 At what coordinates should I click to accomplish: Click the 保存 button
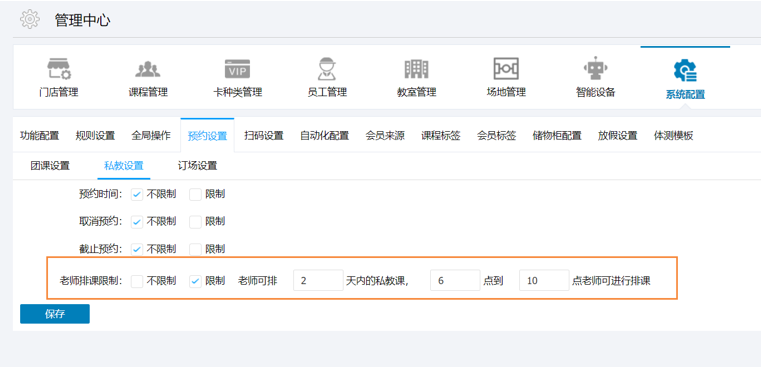click(55, 314)
